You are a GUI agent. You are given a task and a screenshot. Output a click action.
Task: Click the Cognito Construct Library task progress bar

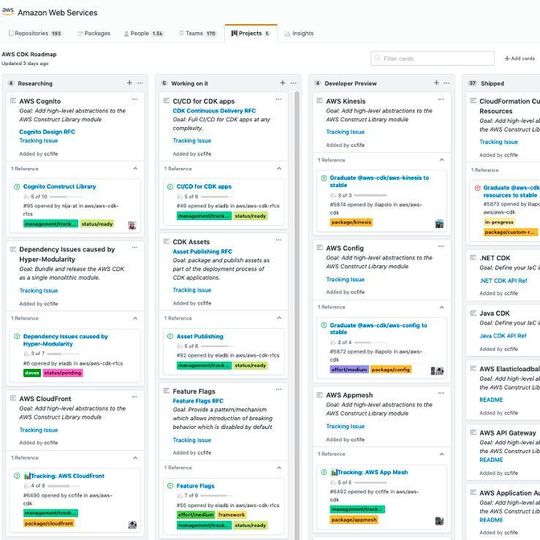tap(65, 197)
